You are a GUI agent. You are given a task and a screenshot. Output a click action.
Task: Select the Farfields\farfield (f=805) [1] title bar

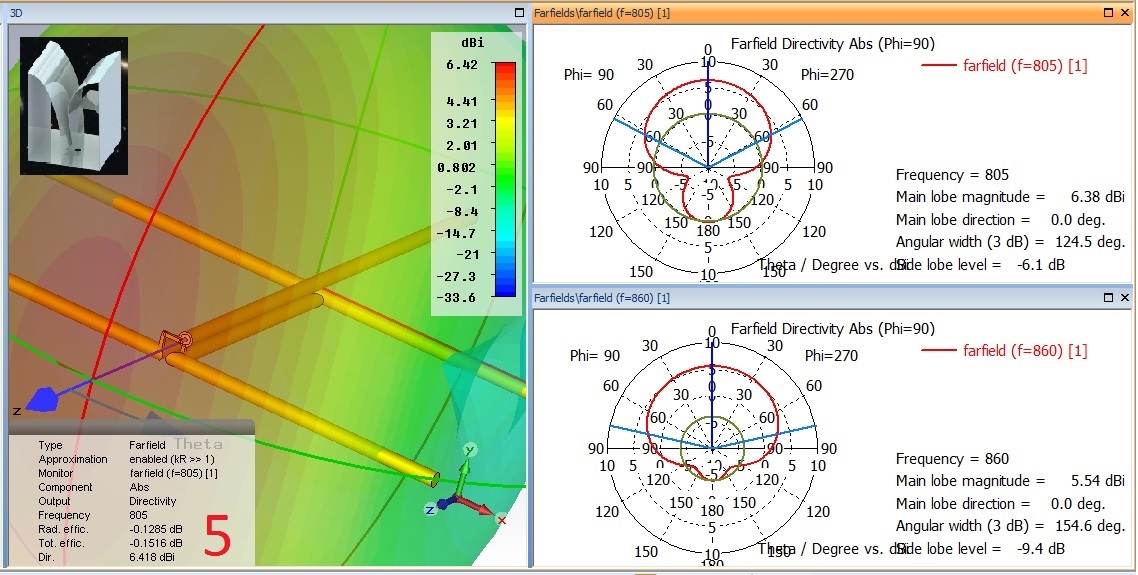click(x=832, y=13)
